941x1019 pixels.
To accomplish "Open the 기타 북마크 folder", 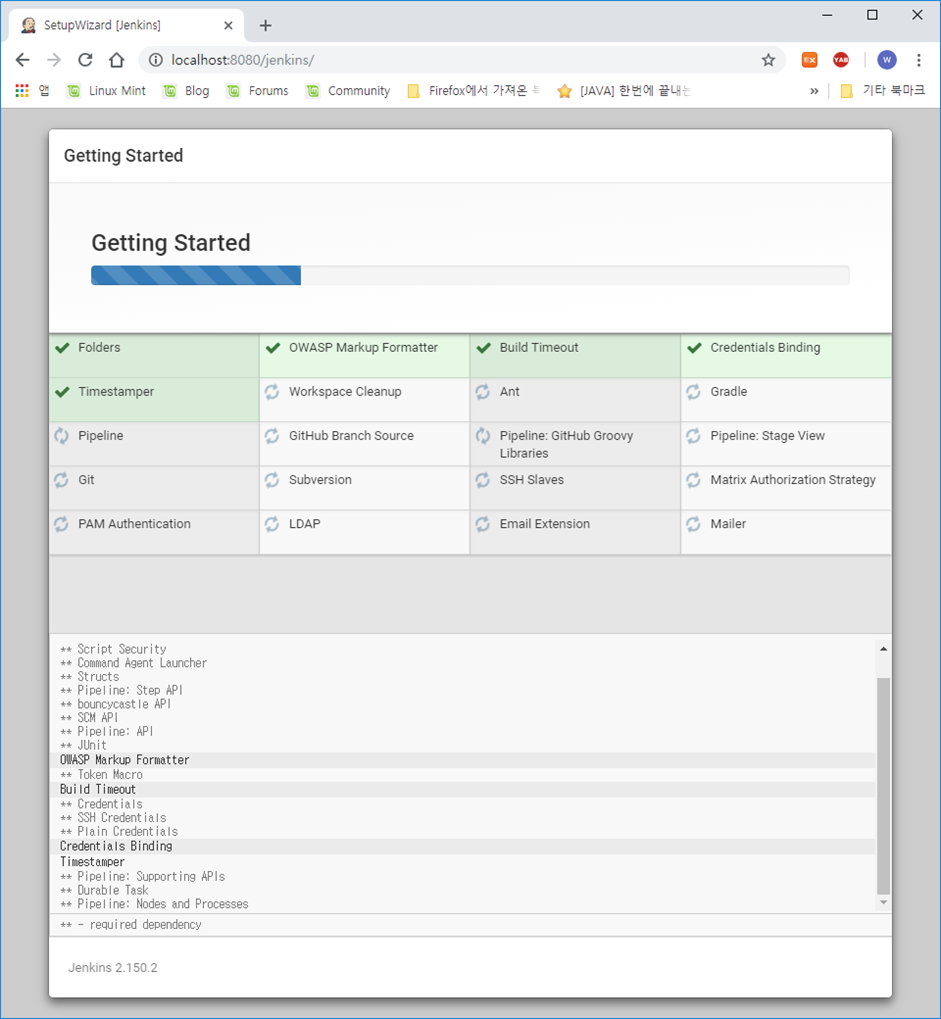I will [883, 90].
